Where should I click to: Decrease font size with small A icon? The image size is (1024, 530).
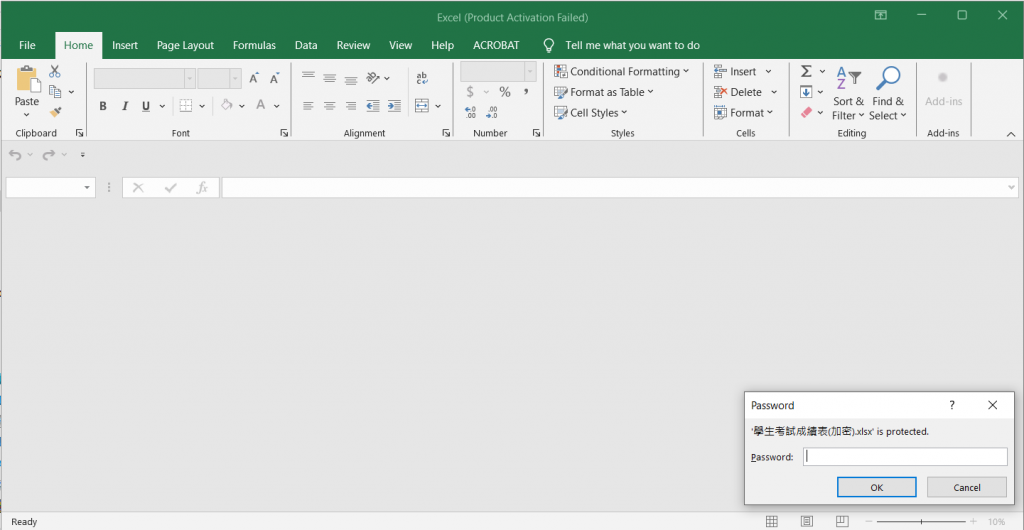pyautogui.click(x=275, y=78)
